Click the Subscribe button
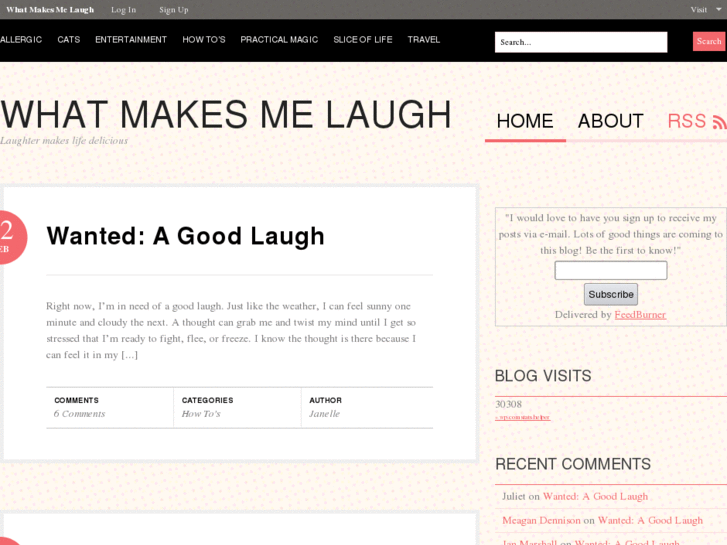The width and height of the screenshot is (727, 545). (x=611, y=295)
